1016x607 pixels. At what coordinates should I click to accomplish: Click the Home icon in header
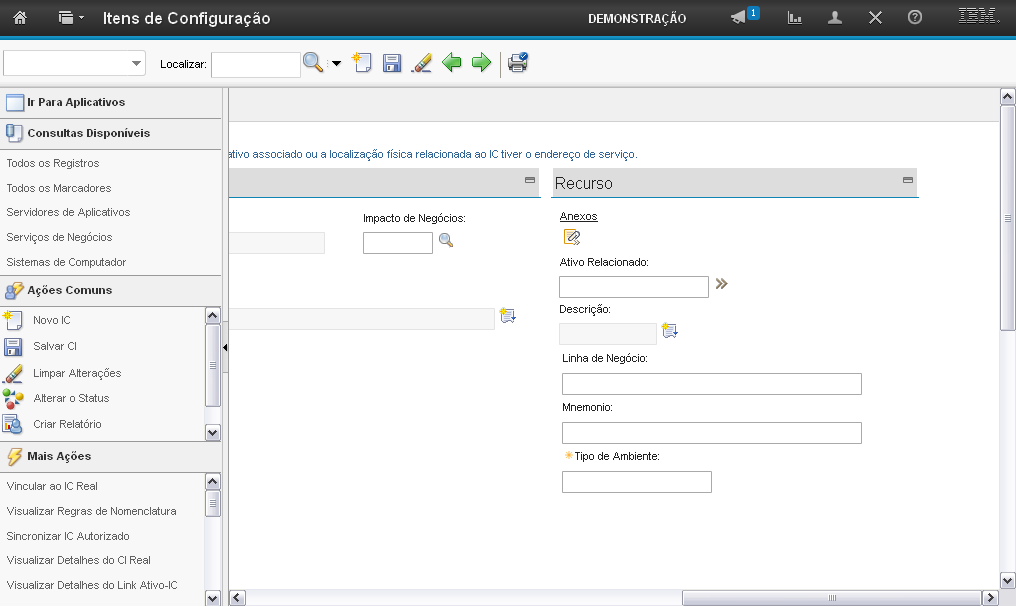19,18
